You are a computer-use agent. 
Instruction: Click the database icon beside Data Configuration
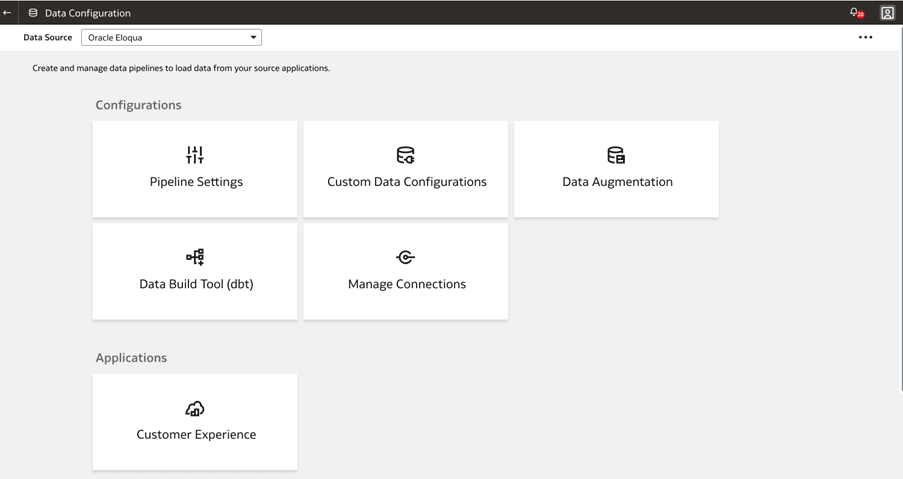(33, 13)
